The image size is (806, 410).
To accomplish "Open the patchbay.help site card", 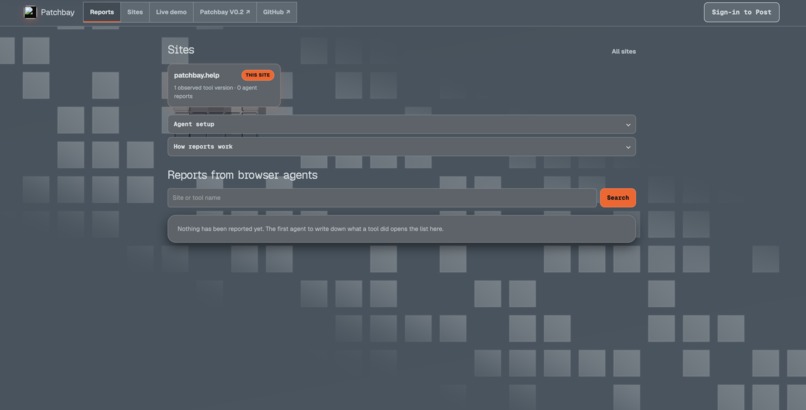I will pyautogui.click(x=224, y=85).
